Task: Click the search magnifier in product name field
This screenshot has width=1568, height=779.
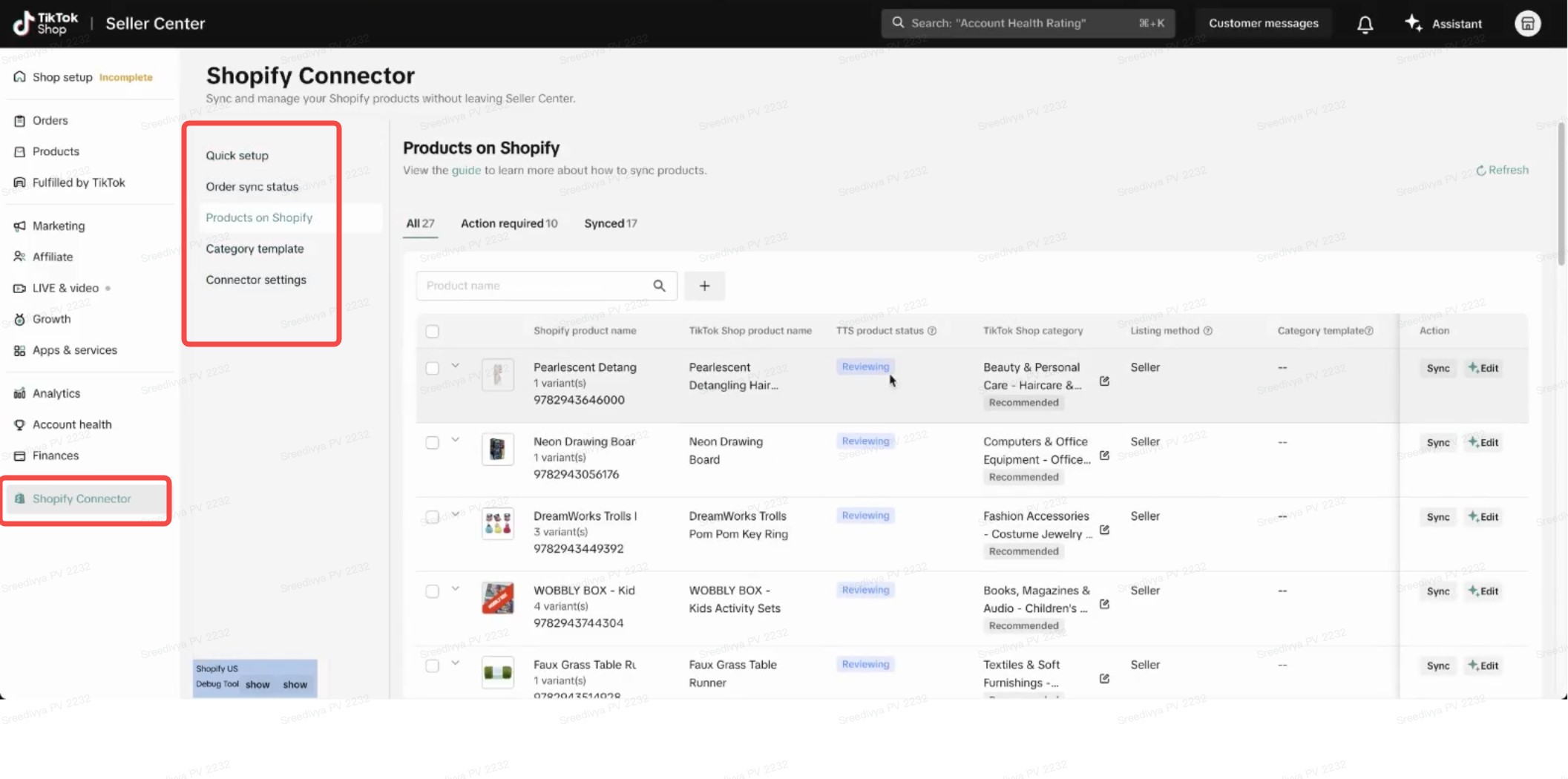Action: coord(659,286)
